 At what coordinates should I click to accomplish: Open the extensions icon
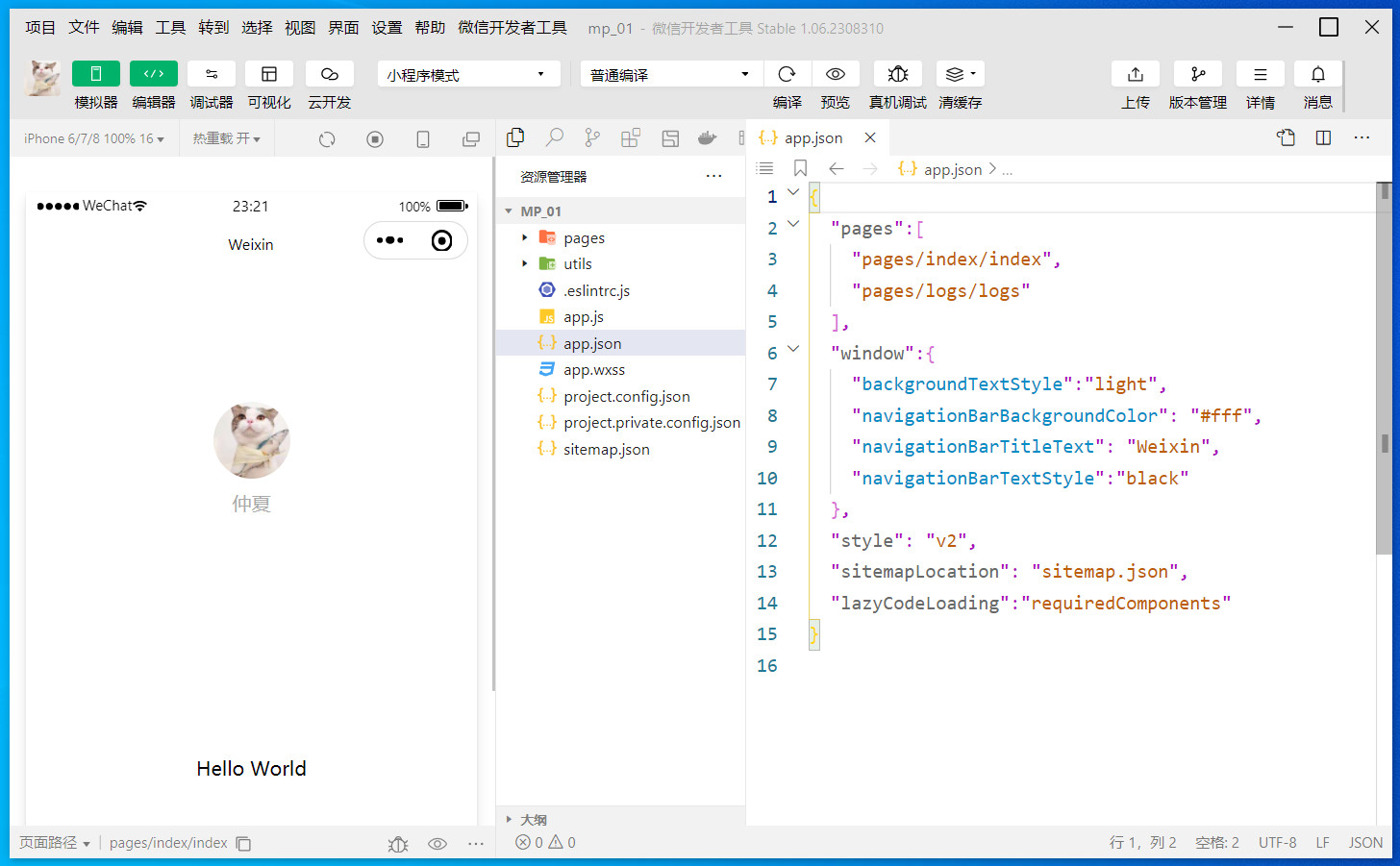click(x=631, y=137)
